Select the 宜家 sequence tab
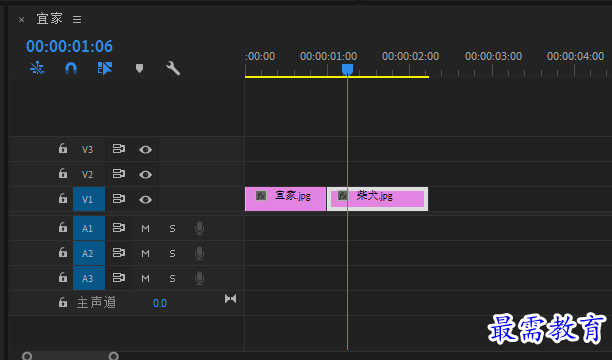Image resolution: width=612 pixels, height=360 pixels. (50, 18)
